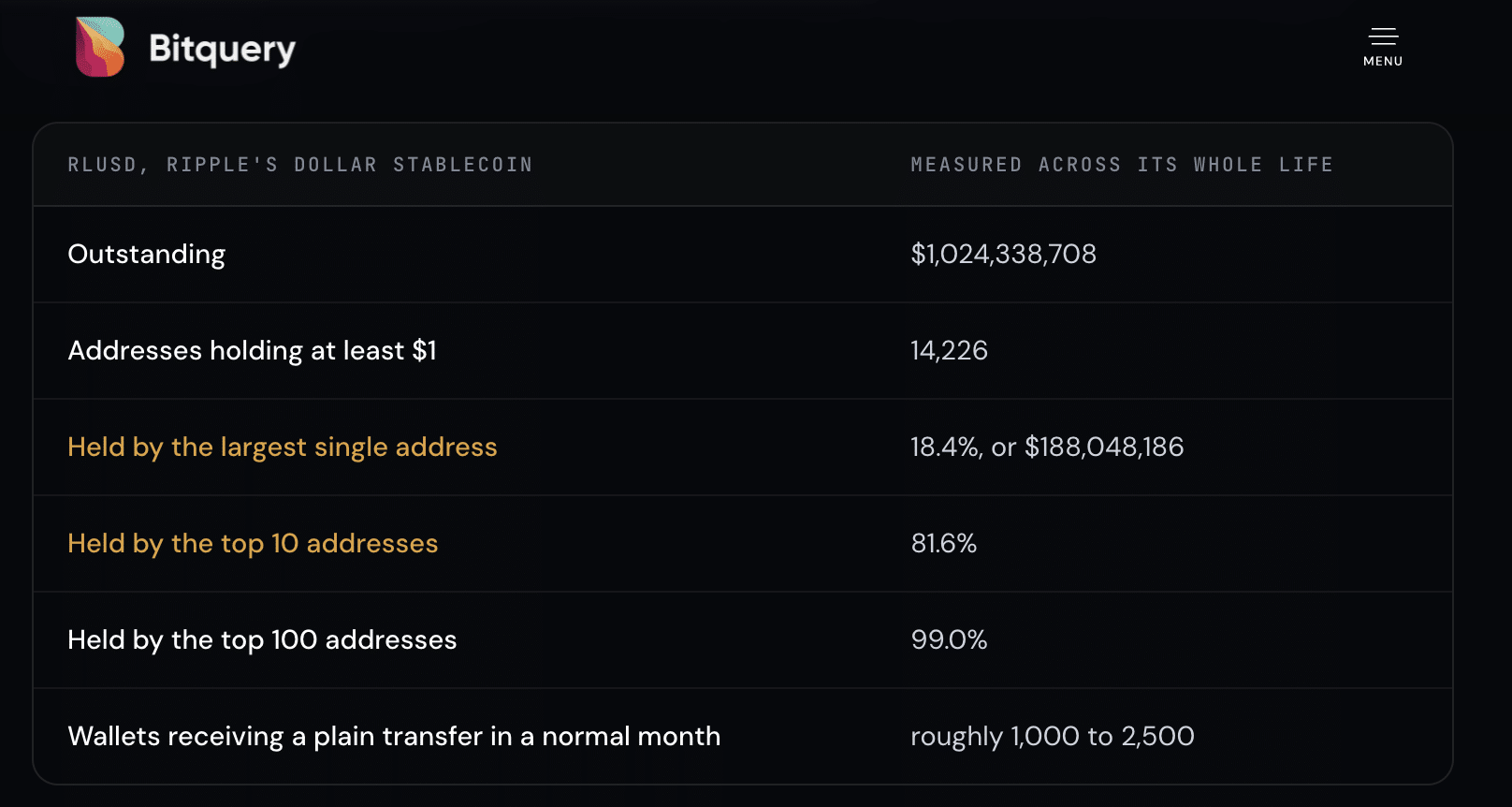1512x807 pixels.
Task: Click Held by the largest single address
Action: point(283,448)
